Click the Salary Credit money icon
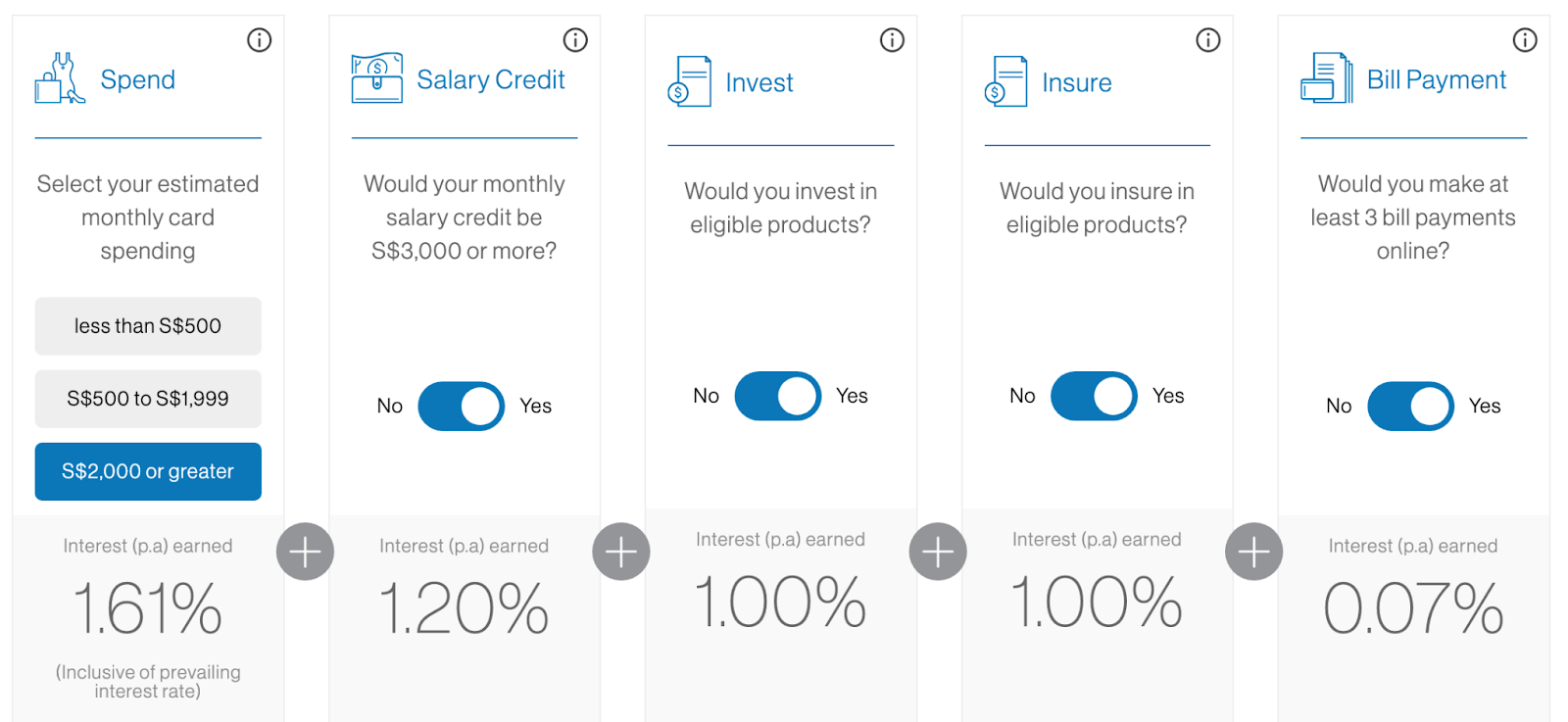This screenshot has width=1568, height=722. [x=377, y=78]
